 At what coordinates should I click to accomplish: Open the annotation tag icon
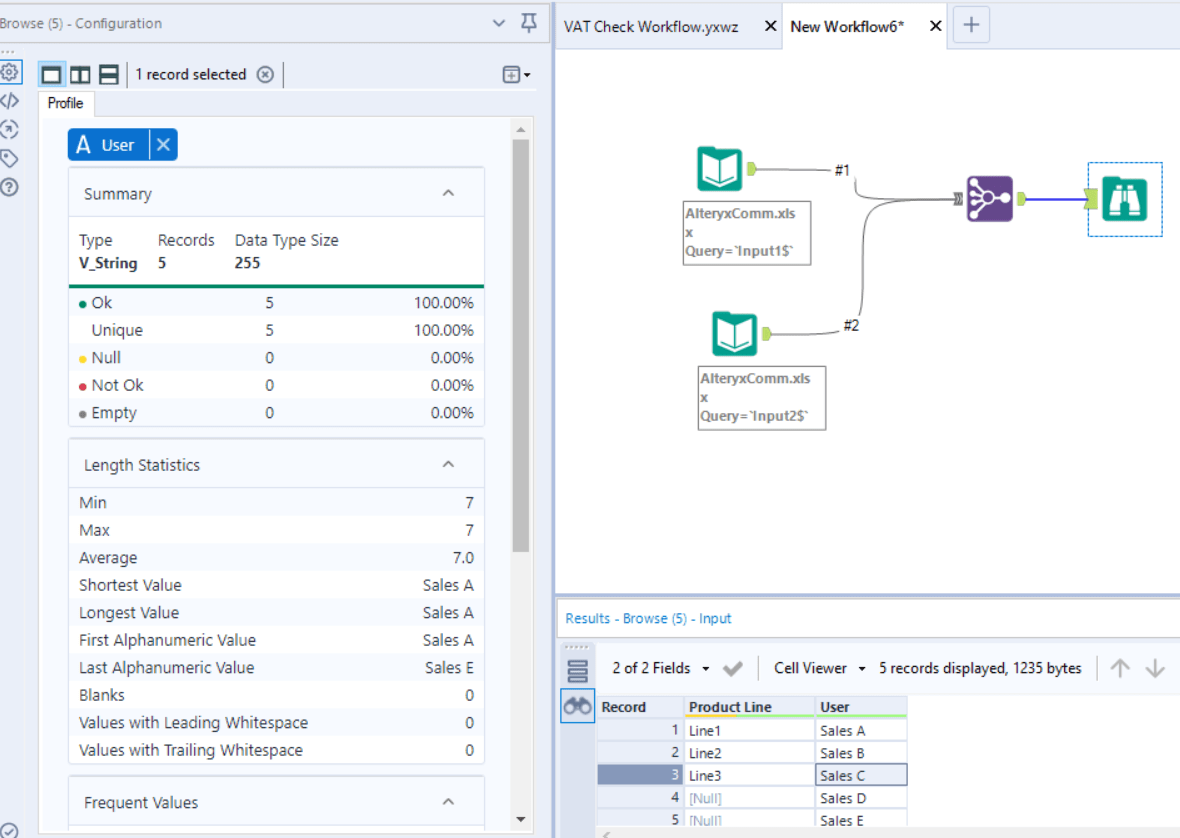[x=10, y=158]
